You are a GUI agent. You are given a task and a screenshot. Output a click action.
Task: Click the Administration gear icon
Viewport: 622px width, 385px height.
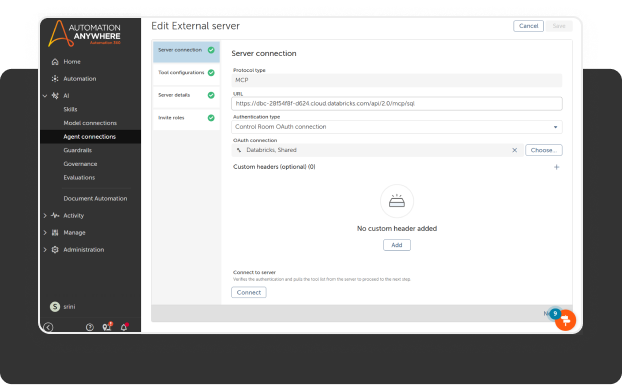point(55,249)
